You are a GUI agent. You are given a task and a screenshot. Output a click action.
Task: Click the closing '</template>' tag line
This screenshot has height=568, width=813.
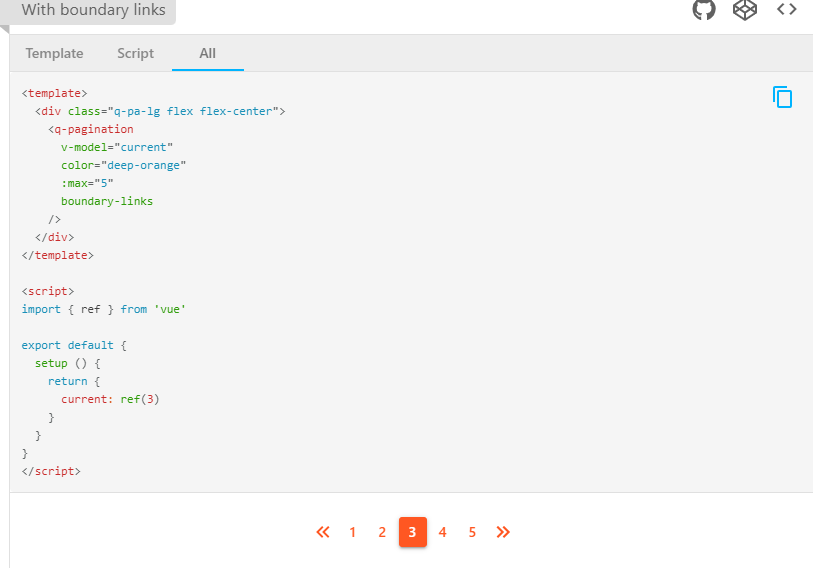(x=58, y=255)
